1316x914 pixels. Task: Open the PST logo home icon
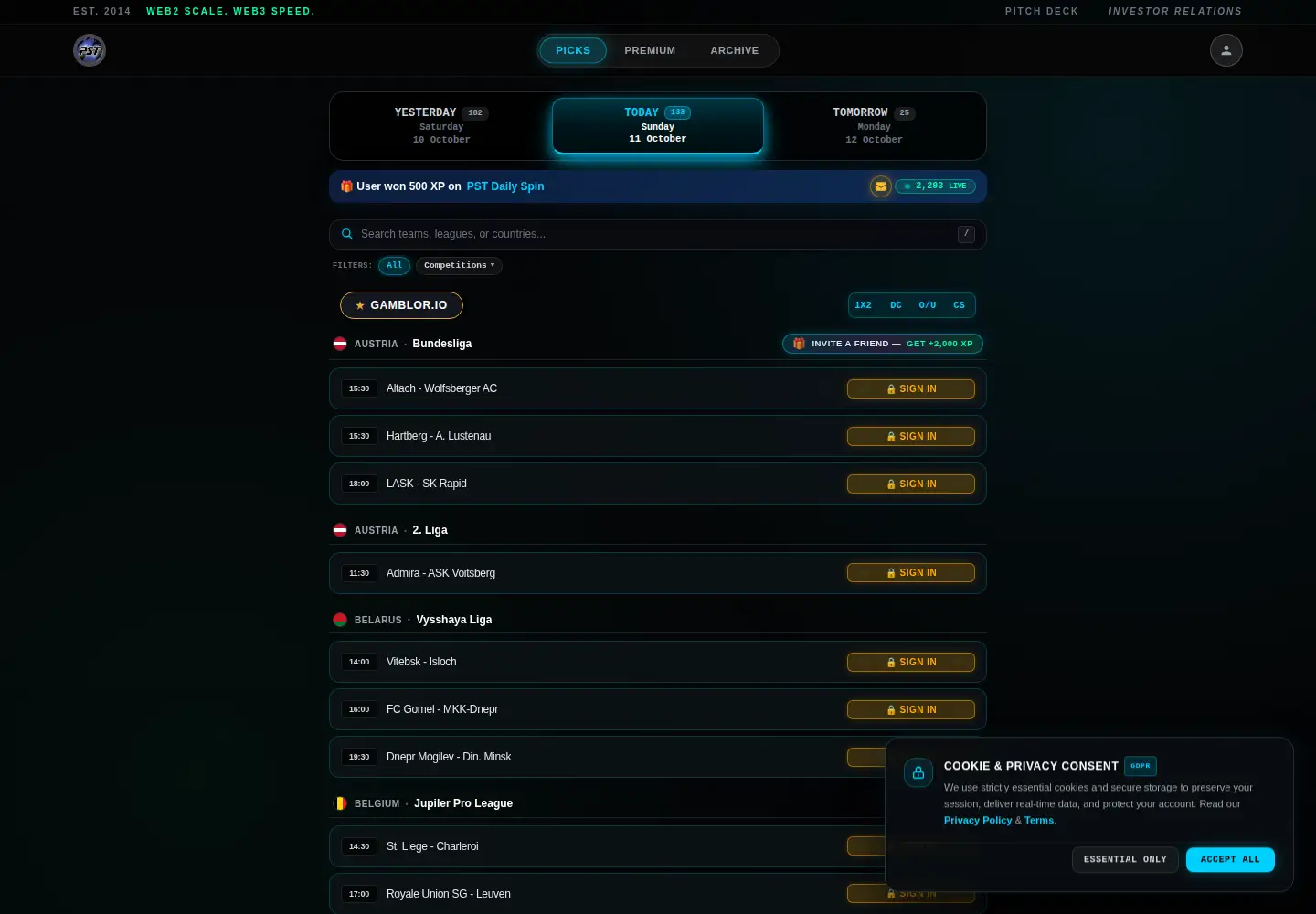[90, 50]
